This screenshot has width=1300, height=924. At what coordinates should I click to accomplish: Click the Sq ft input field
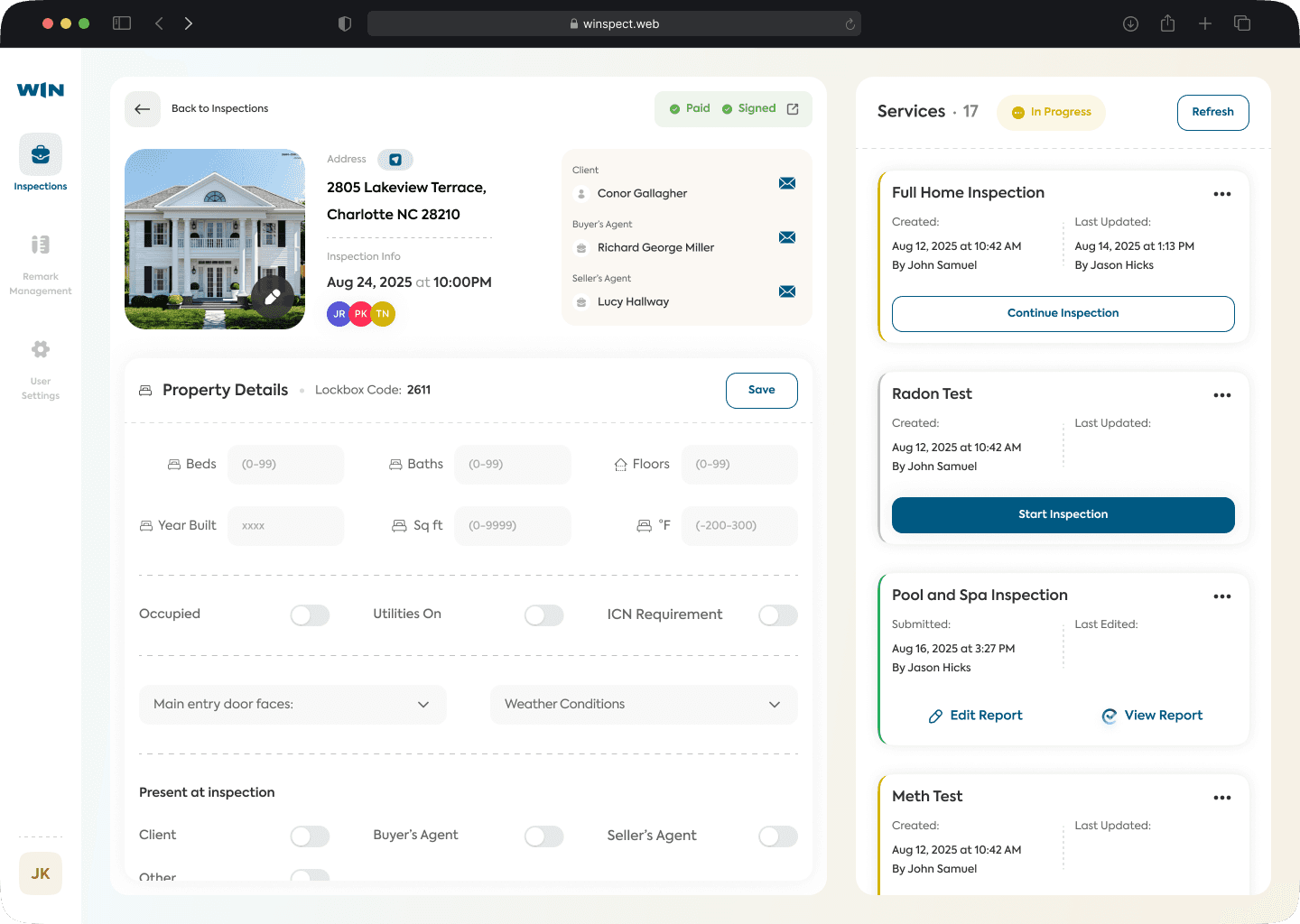pos(513,526)
